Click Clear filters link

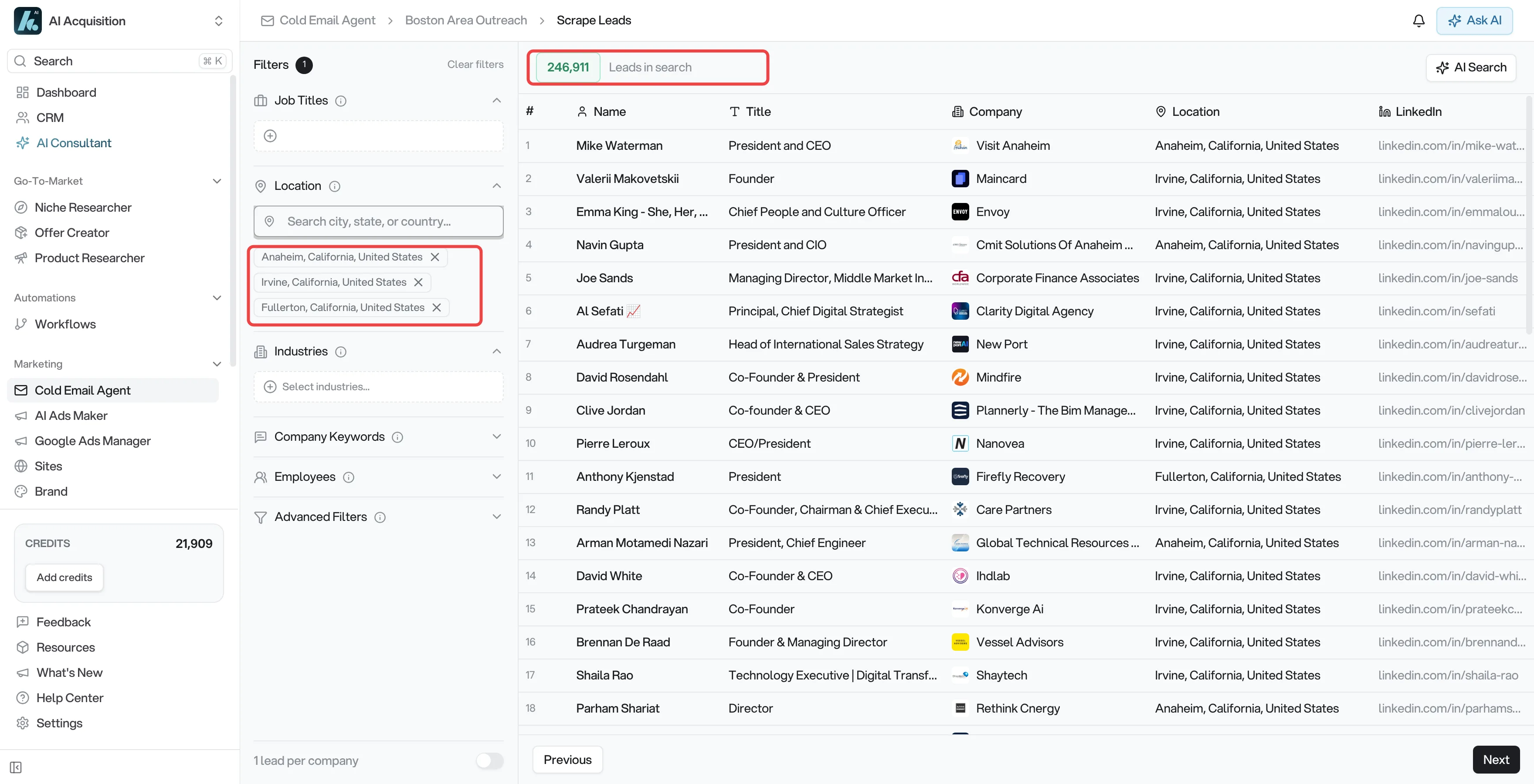point(475,64)
